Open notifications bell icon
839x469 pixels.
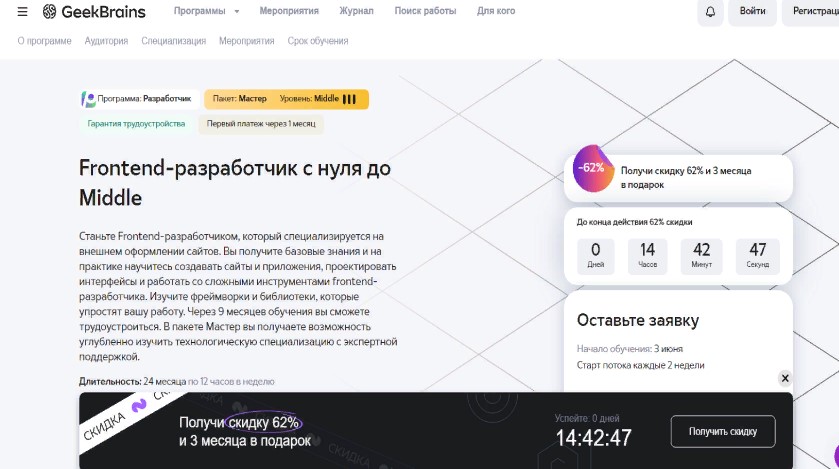[710, 11]
